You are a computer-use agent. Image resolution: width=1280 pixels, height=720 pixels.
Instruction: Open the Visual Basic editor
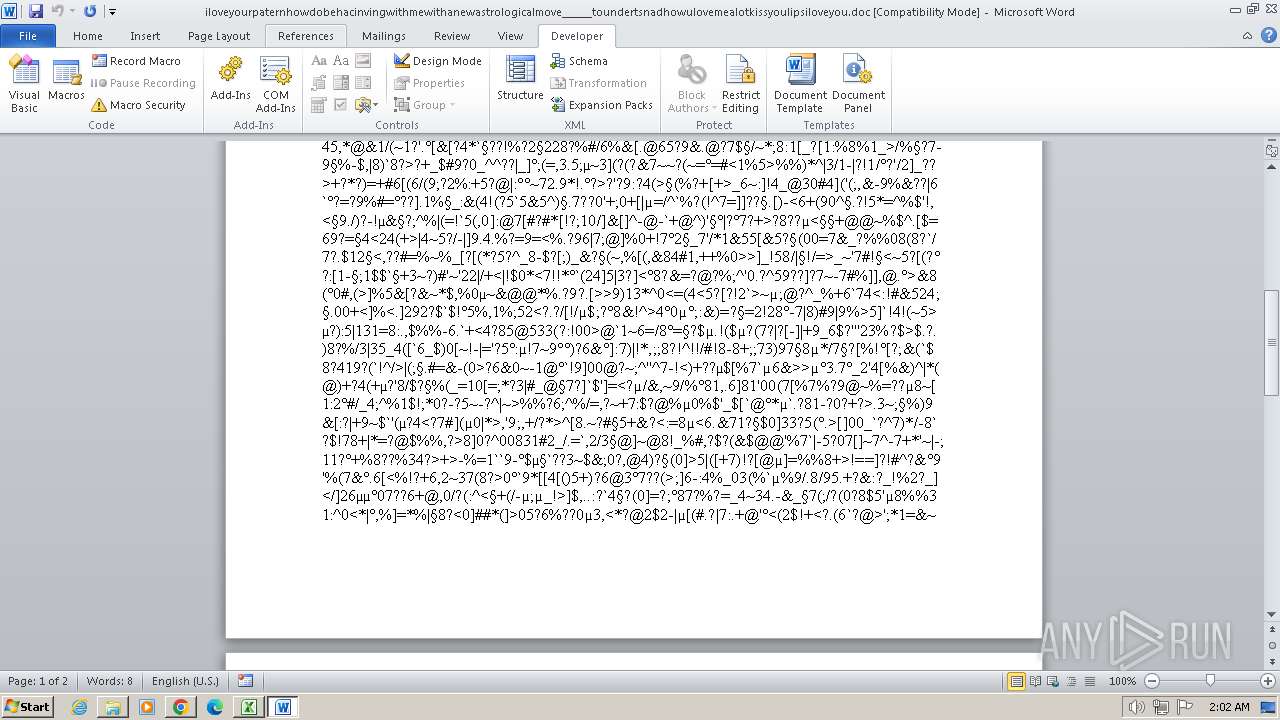pos(24,85)
